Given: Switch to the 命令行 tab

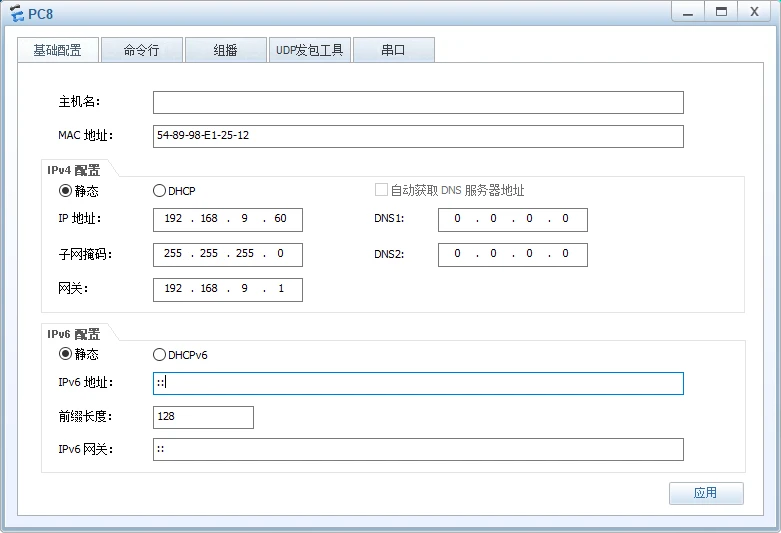Looking at the screenshot, I should tap(141, 50).
